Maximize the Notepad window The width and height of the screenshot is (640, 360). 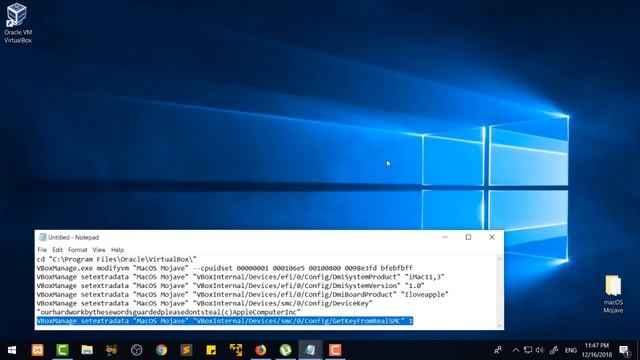point(468,237)
